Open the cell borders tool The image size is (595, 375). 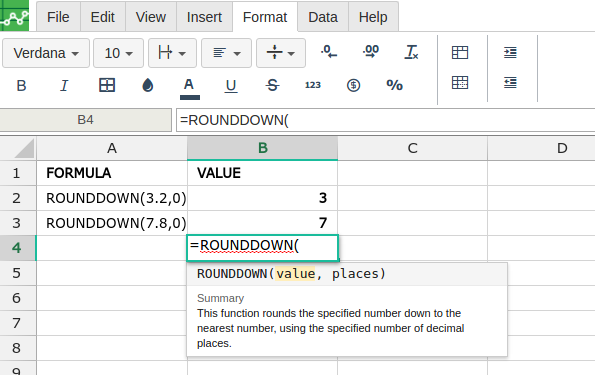click(x=107, y=85)
